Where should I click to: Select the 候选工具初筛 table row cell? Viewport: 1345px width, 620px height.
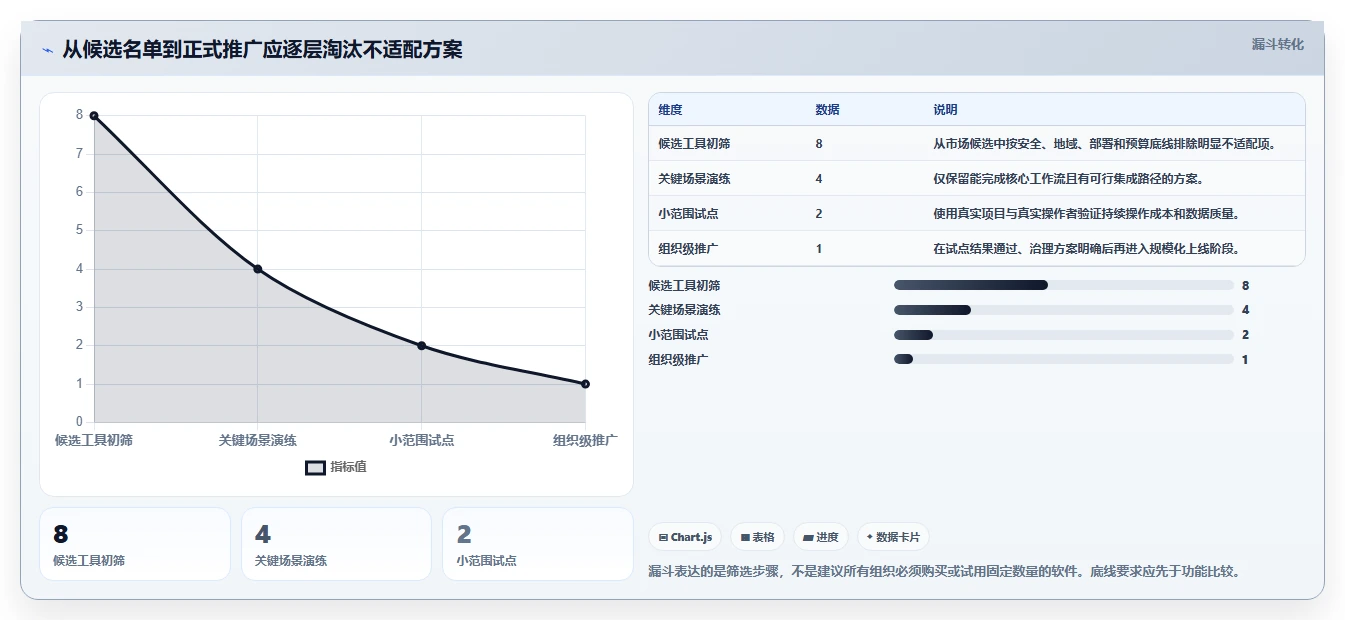(x=694, y=144)
